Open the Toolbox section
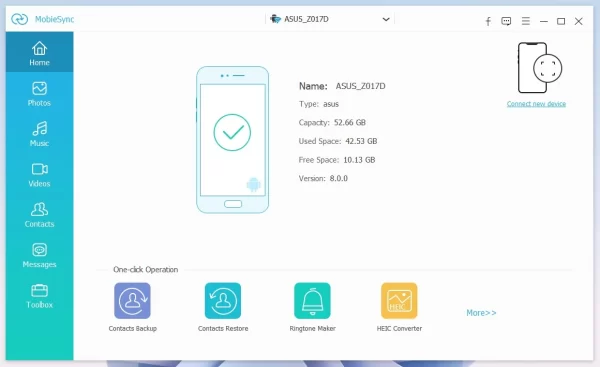The height and width of the screenshot is (367, 600). (39, 296)
